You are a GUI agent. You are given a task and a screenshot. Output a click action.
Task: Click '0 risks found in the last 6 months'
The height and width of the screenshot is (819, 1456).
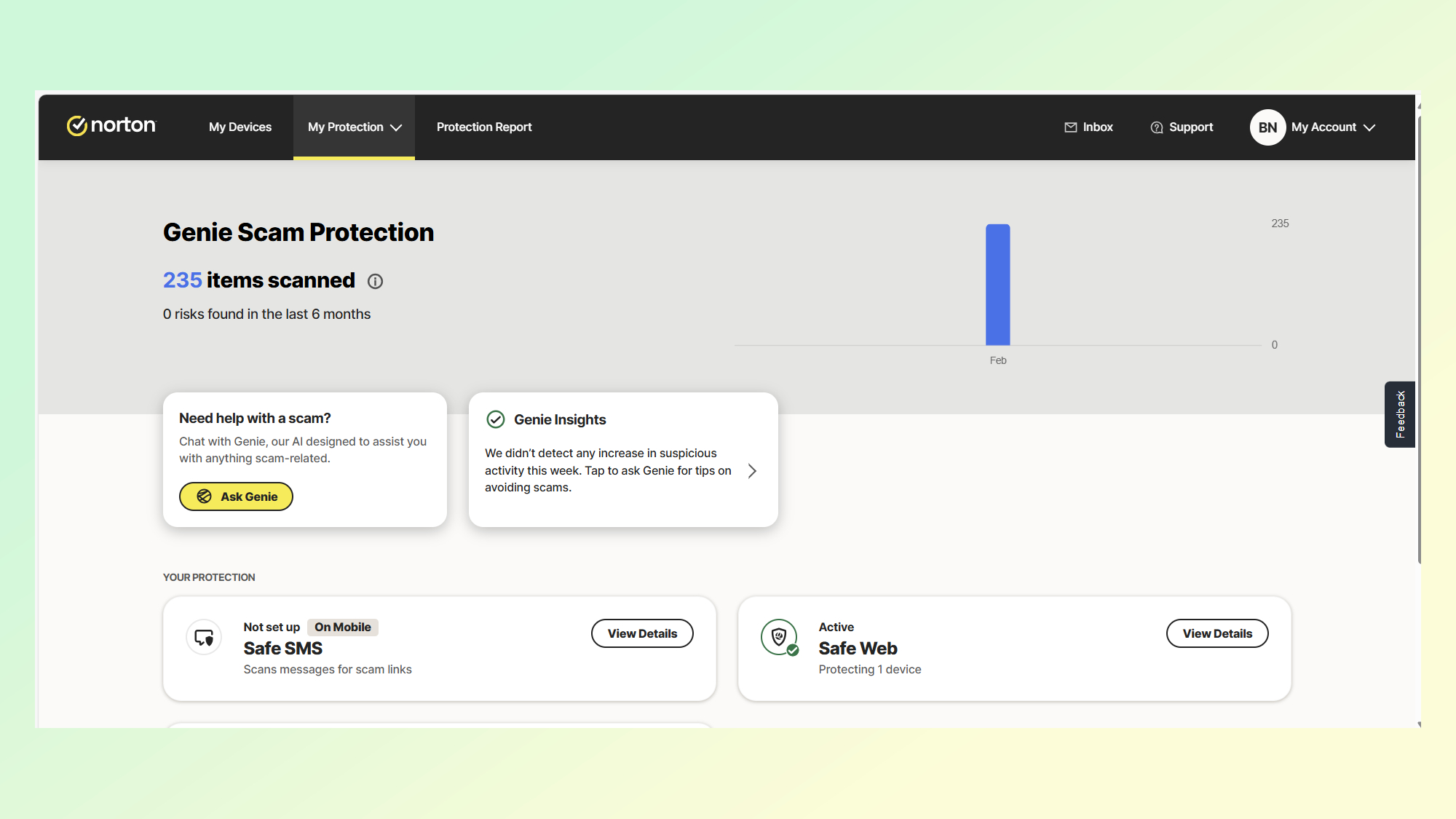pyautogui.click(x=266, y=314)
